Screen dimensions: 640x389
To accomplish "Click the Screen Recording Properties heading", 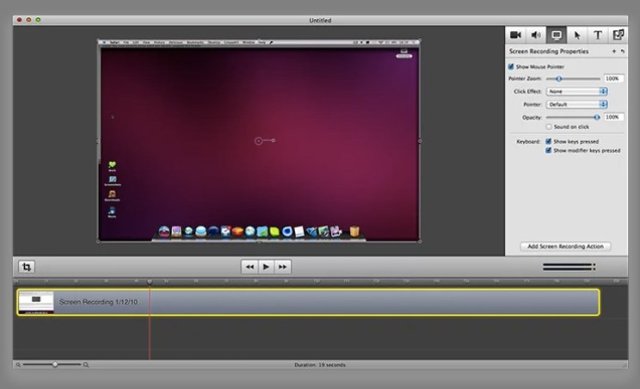I will pyautogui.click(x=549, y=51).
